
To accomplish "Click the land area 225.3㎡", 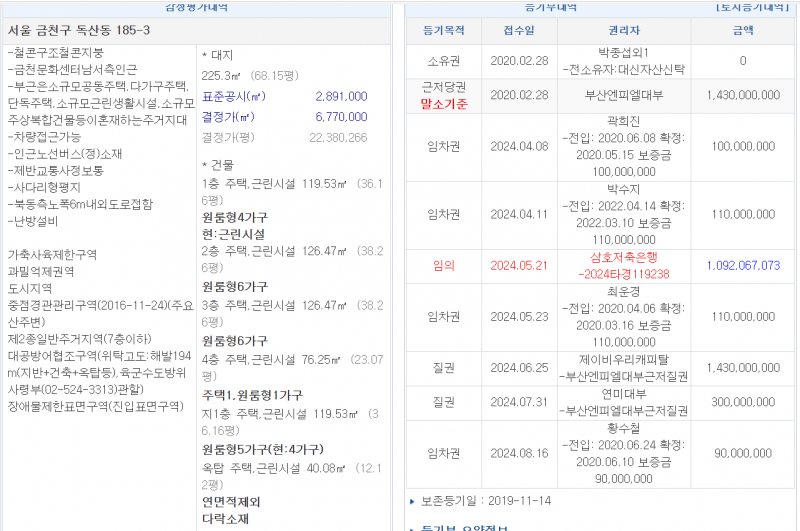I will click(x=220, y=76).
